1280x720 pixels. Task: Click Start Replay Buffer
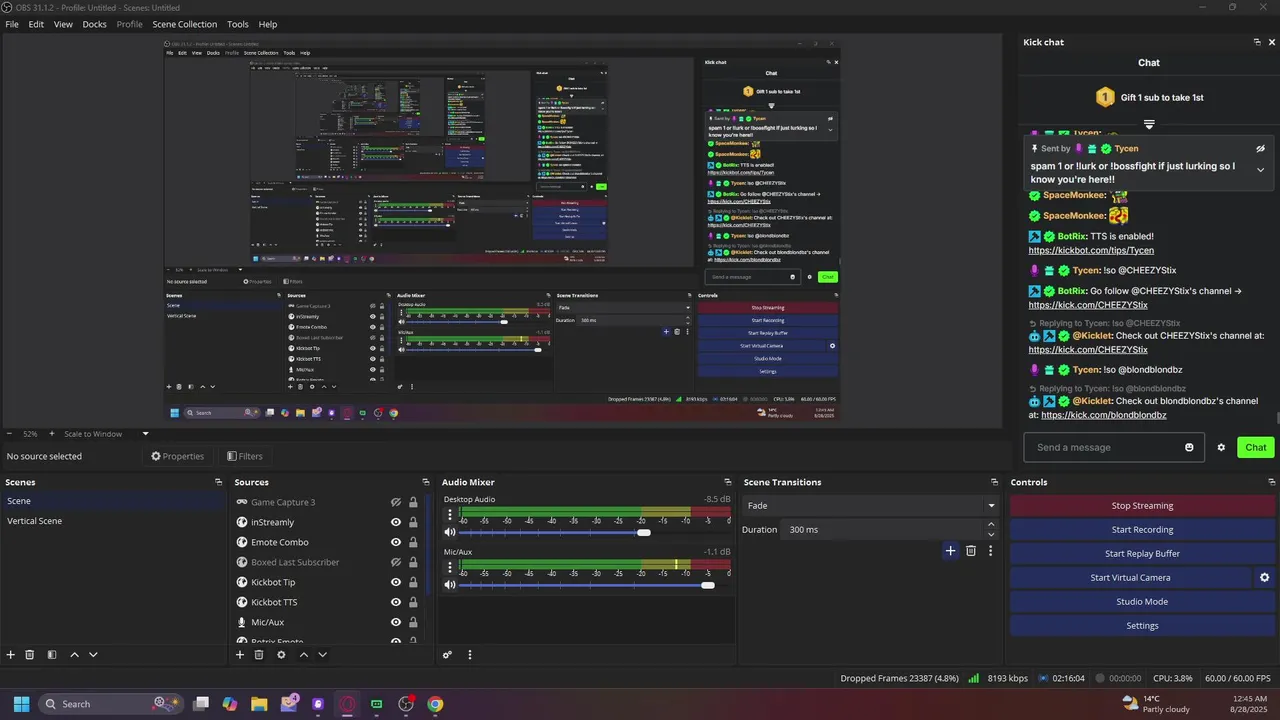point(1142,554)
